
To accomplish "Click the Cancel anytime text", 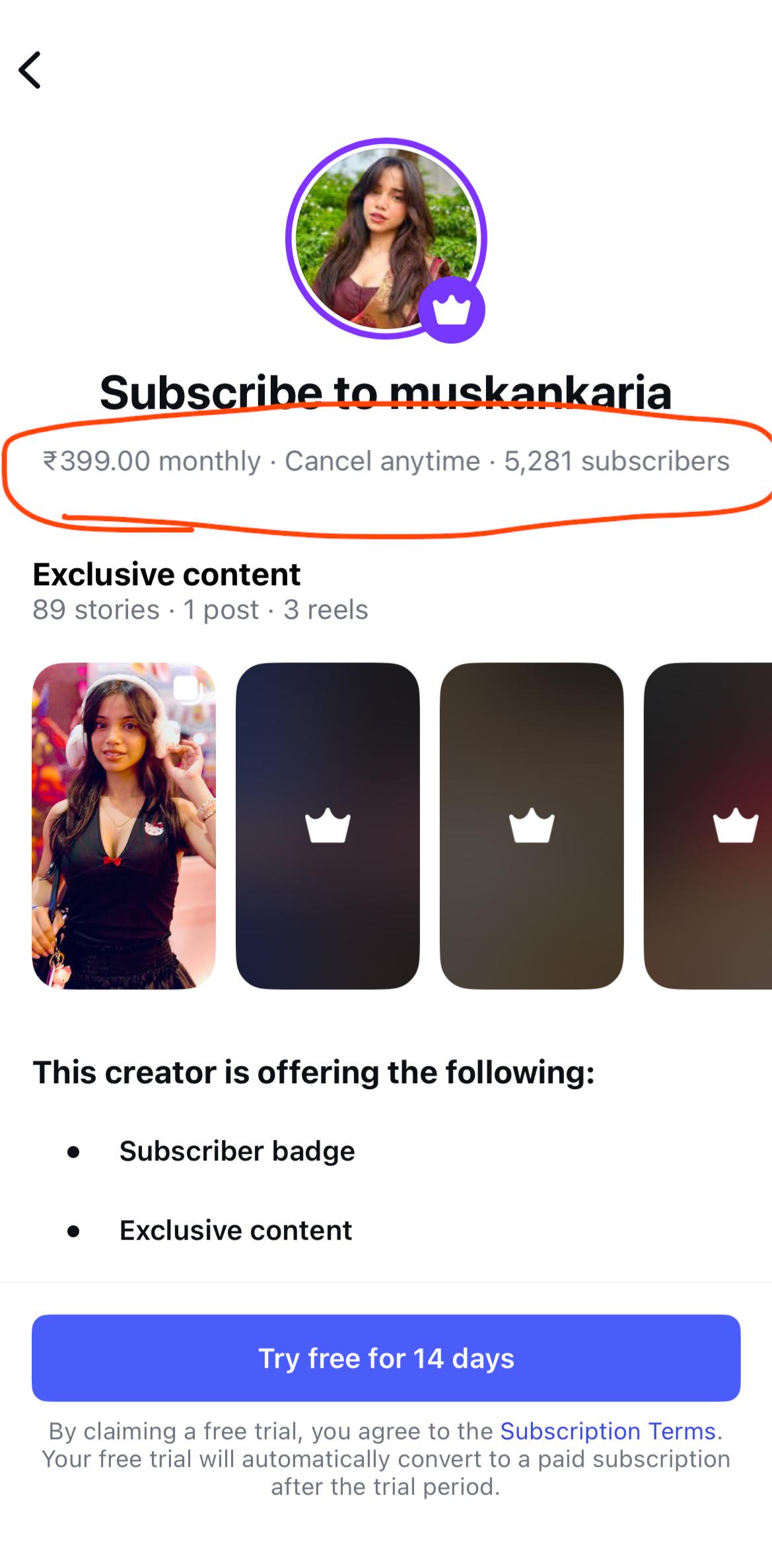I will [382, 461].
